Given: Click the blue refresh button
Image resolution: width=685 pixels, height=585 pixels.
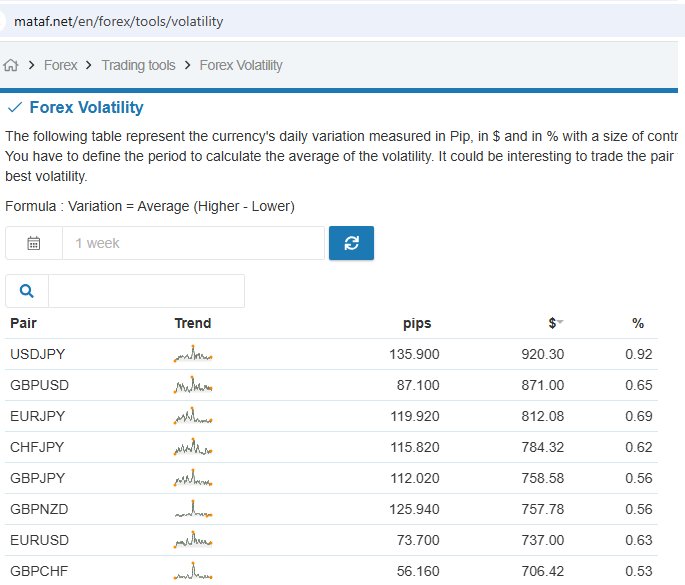Looking at the screenshot, I should point(351,243).
